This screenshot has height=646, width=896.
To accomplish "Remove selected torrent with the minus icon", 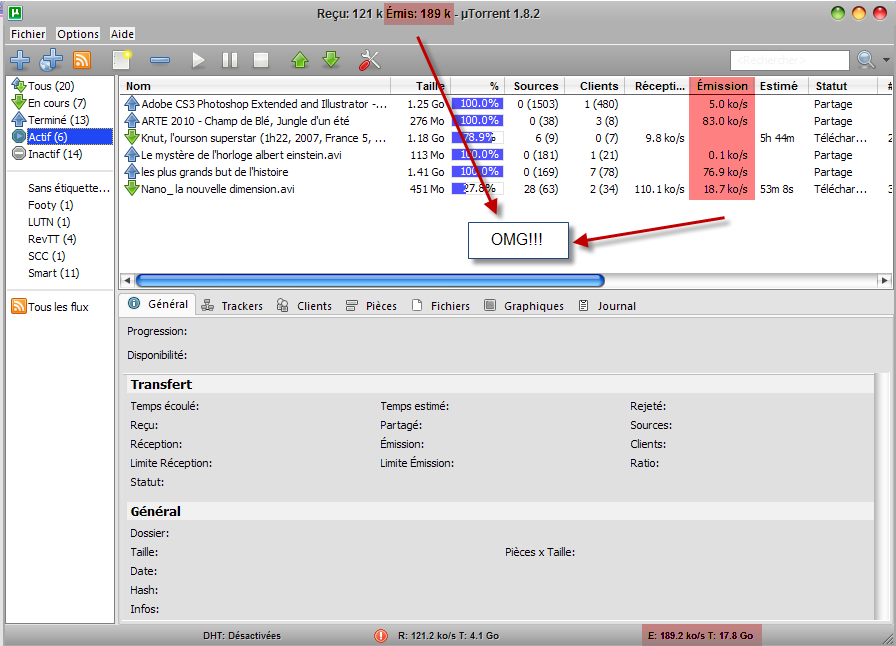I will pos(161,60).
